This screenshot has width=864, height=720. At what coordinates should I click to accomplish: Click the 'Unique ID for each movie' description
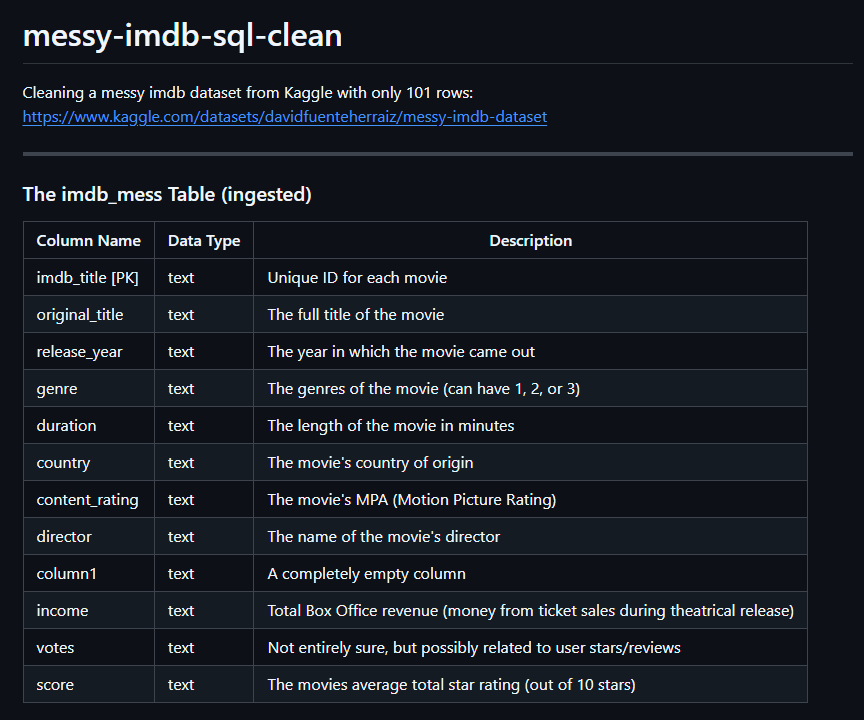tap(357, 278)
